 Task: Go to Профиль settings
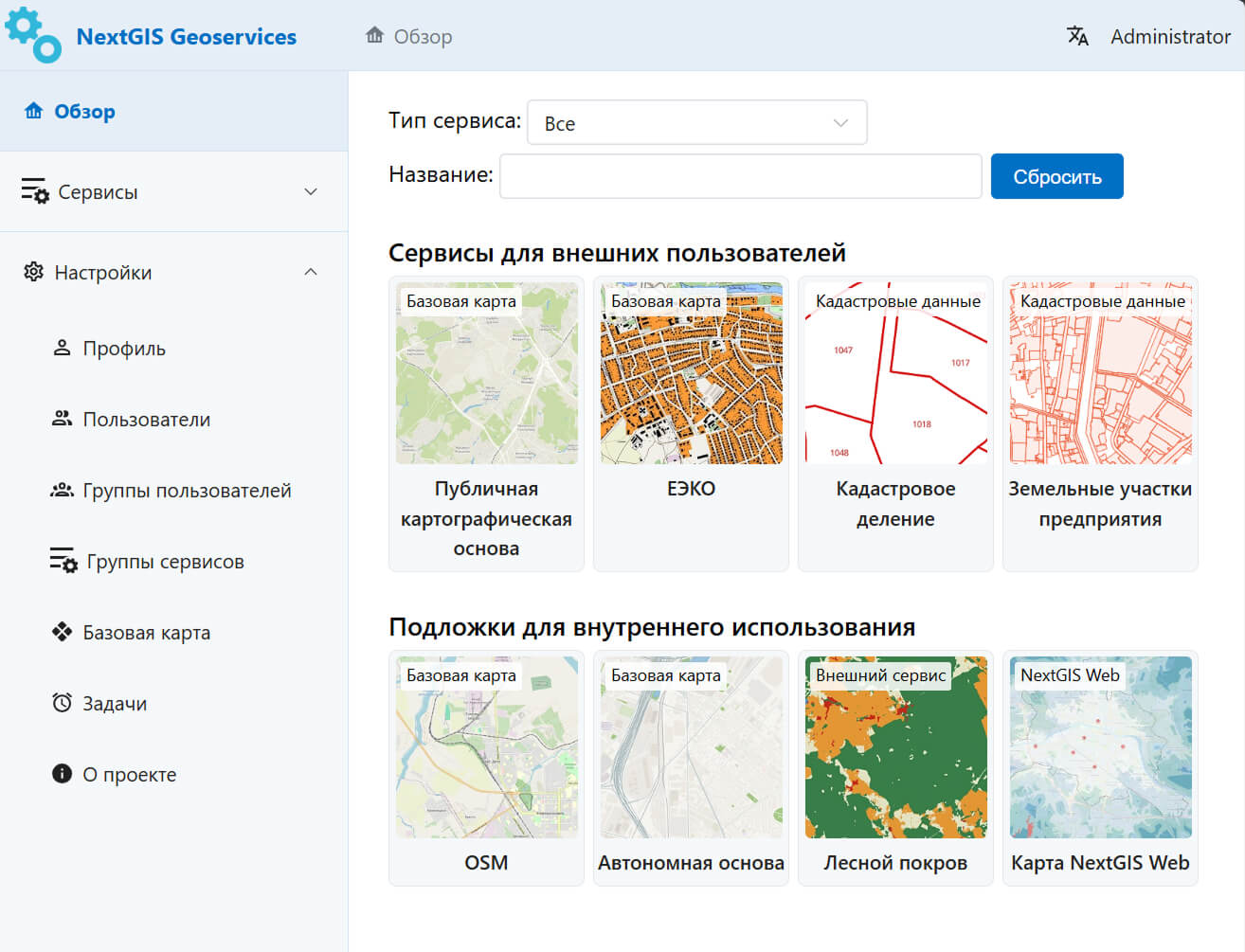173,348
